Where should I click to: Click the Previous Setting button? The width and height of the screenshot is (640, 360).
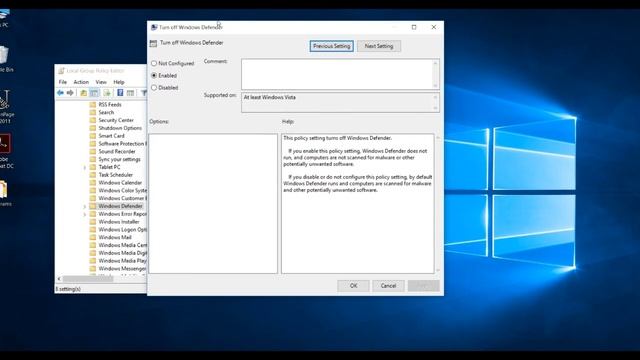pyautogui.click(x=331, y=46)
